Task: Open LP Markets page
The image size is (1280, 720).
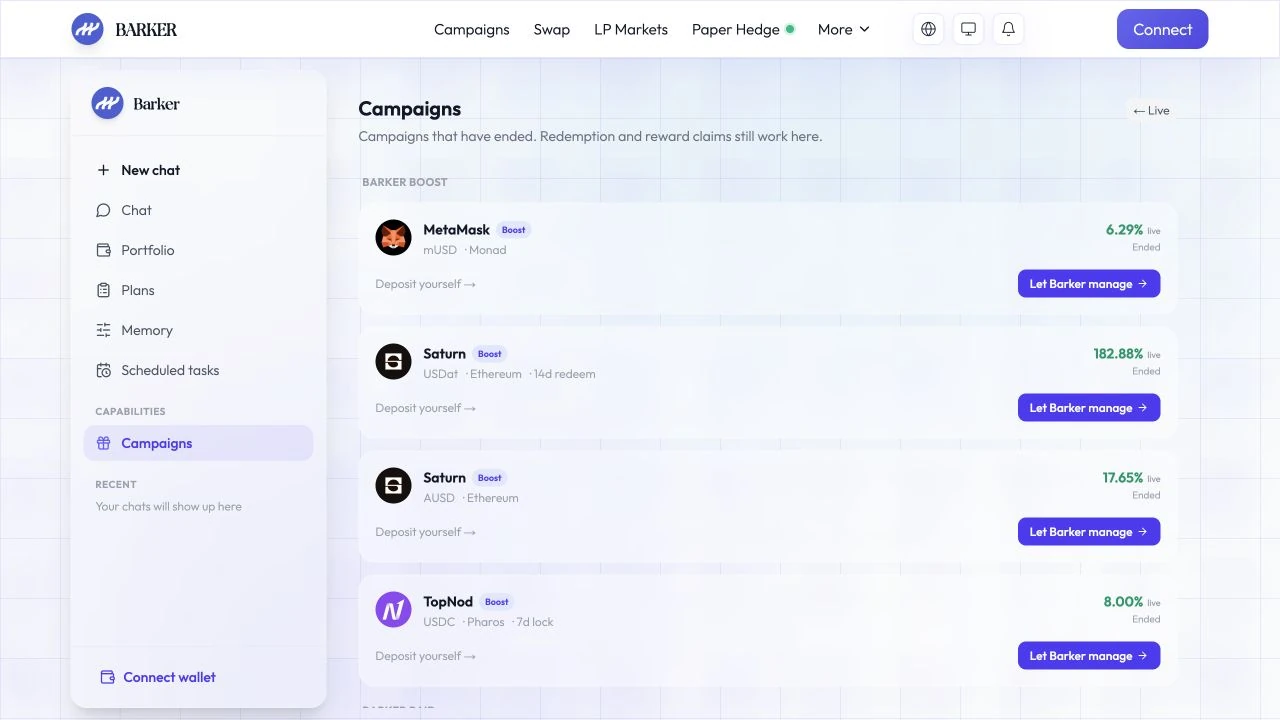Action: pos(631,29)
